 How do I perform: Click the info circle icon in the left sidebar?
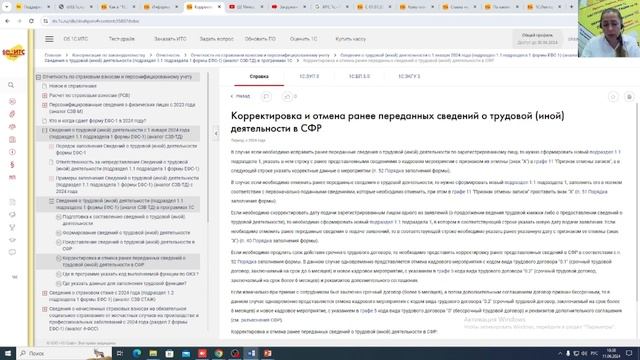12,152
